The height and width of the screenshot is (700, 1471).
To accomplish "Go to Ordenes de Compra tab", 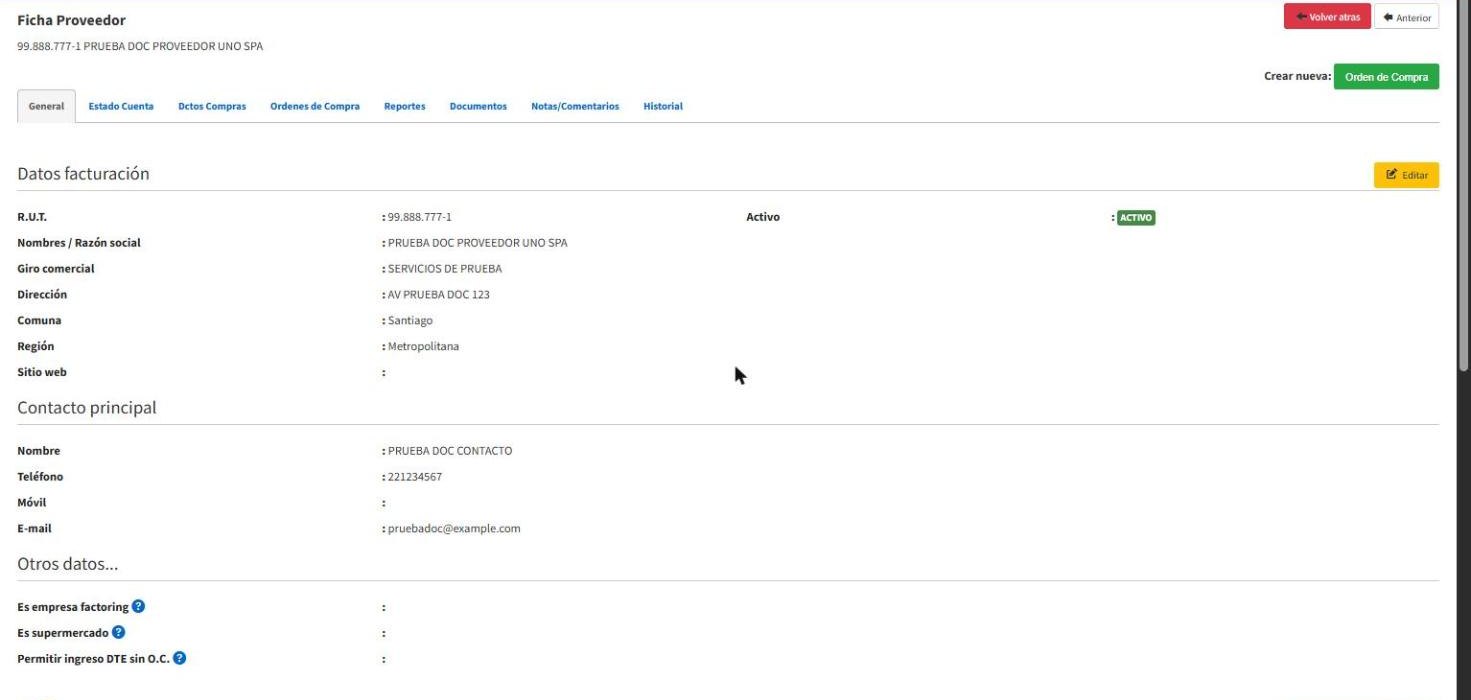I will tap(315, 107).
